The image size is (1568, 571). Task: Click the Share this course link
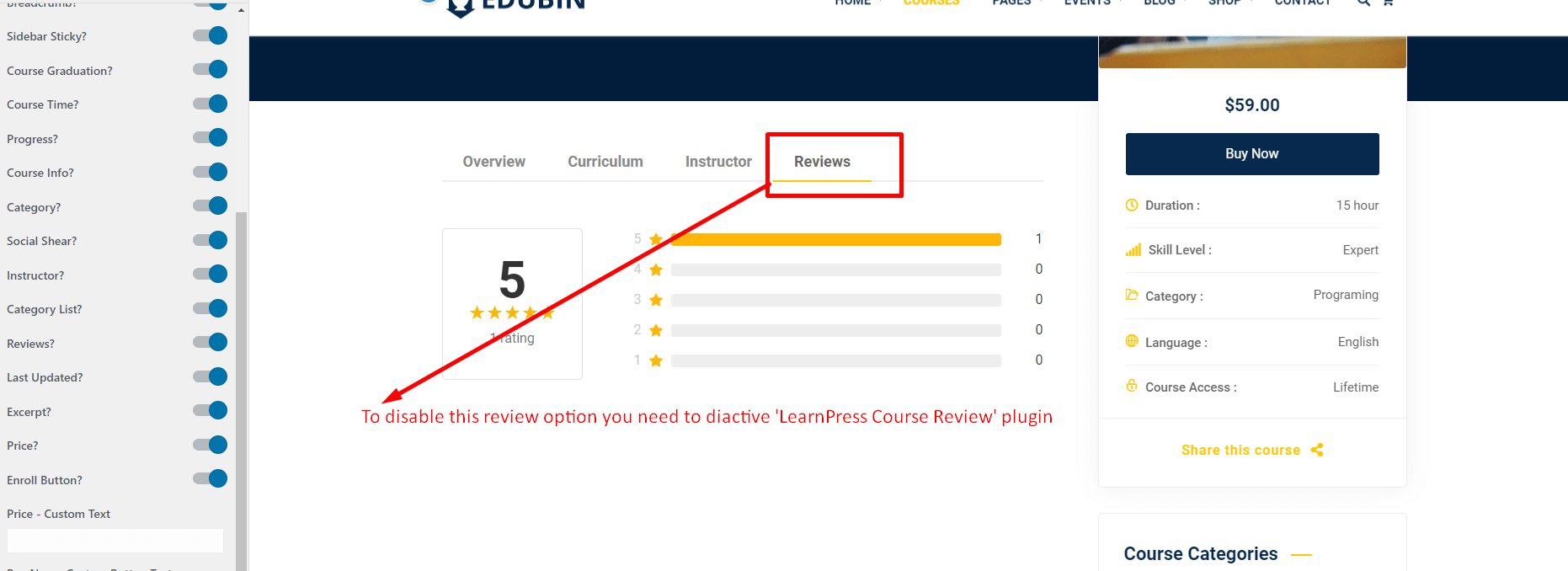1240,450
